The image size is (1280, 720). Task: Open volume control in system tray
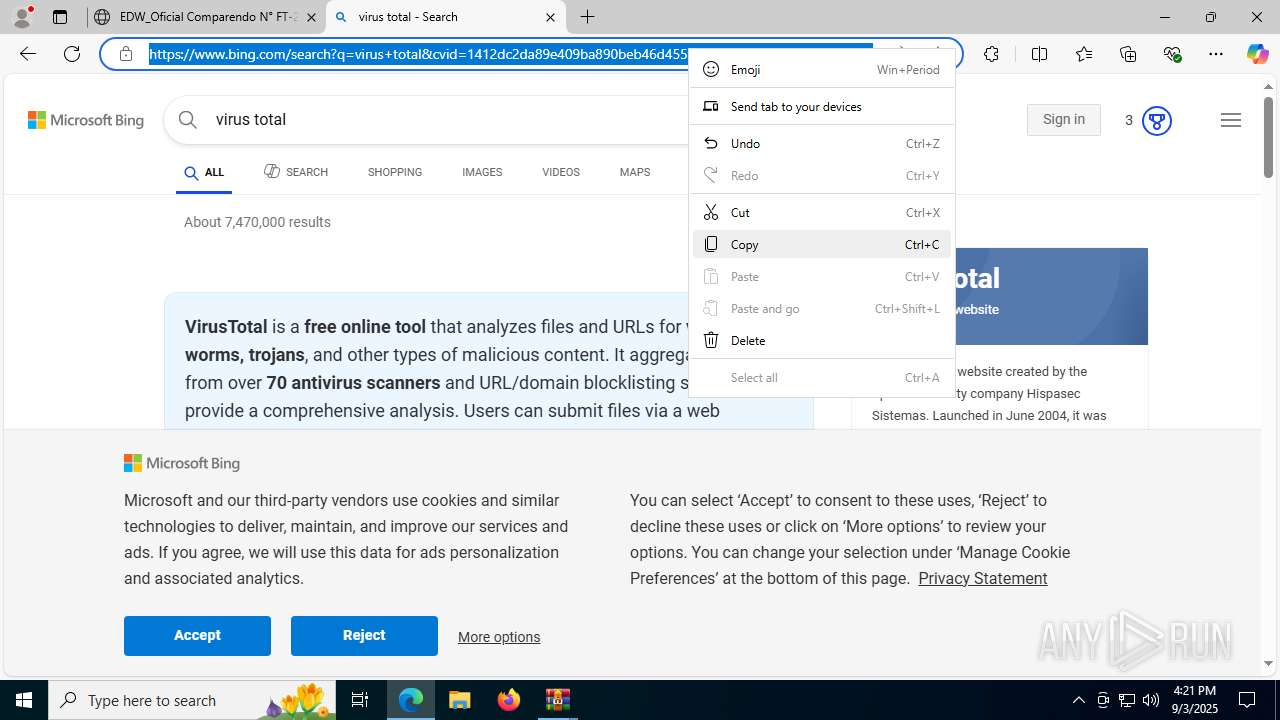(1151, 700)
